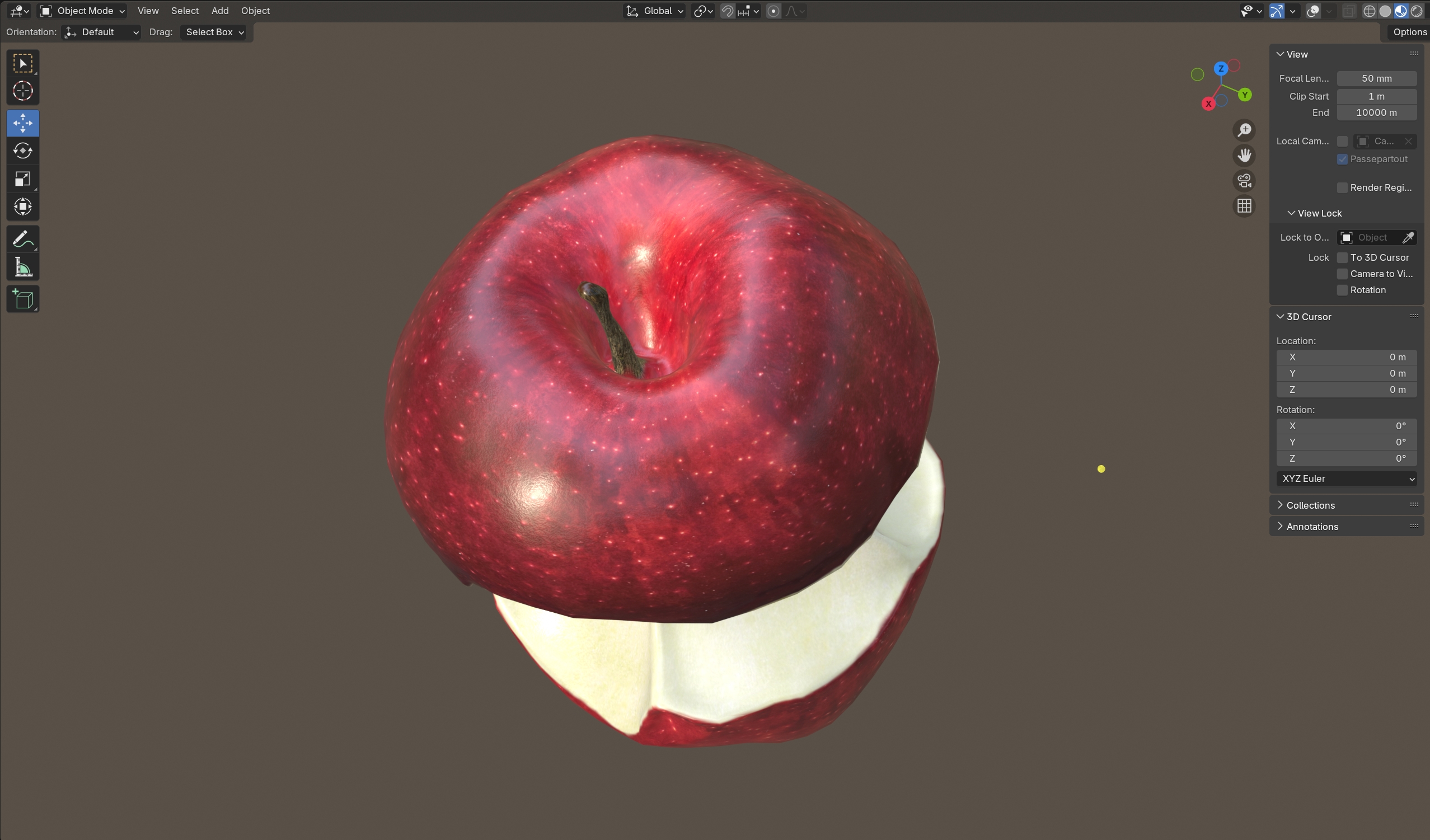Image resolution: width=1430 pixels, height=840 pixels.
Task: Expand the Collections panel
Action: coord(1310,505)
